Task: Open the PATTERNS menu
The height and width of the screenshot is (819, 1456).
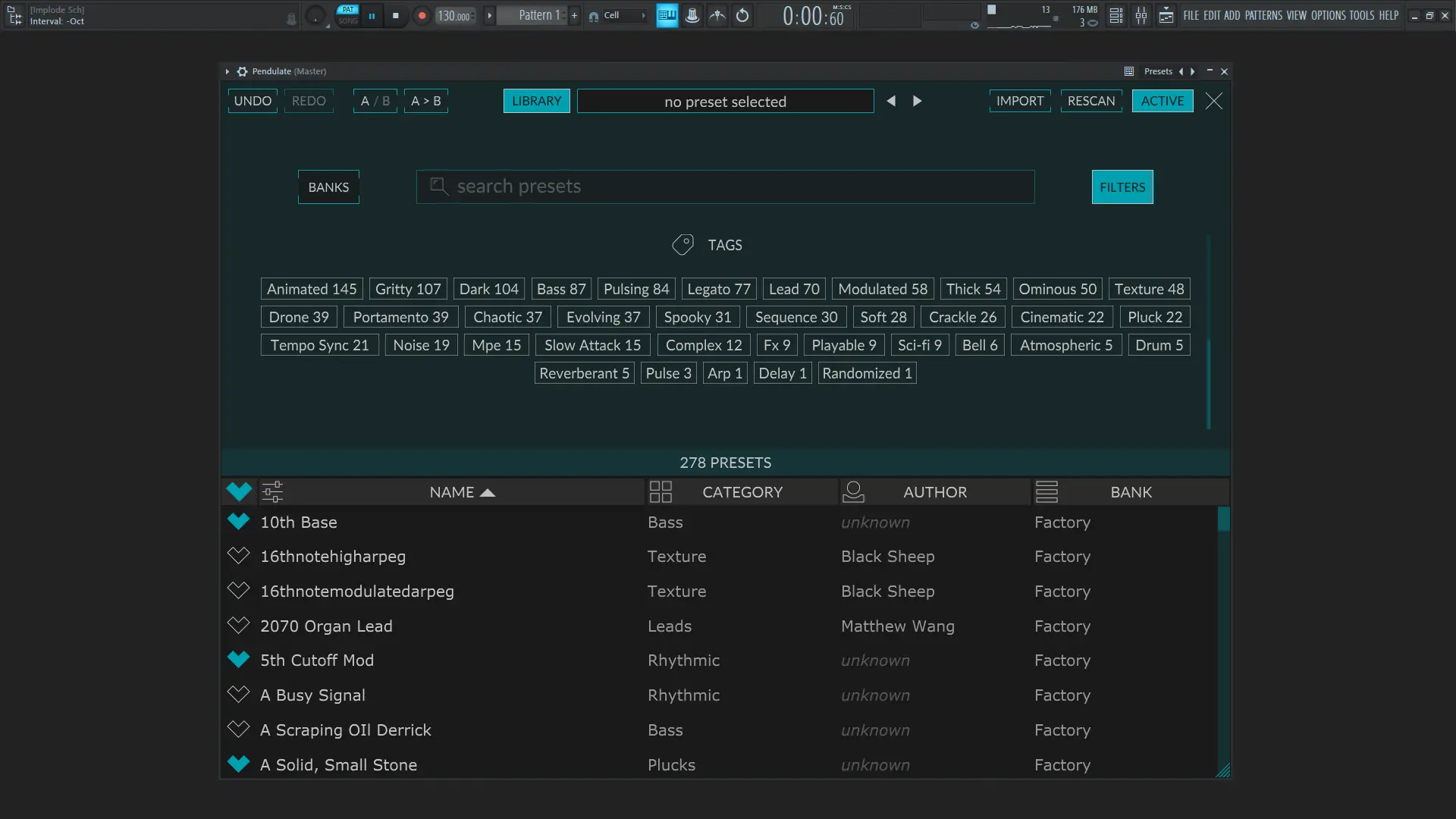Action: tap(1263, 15)
